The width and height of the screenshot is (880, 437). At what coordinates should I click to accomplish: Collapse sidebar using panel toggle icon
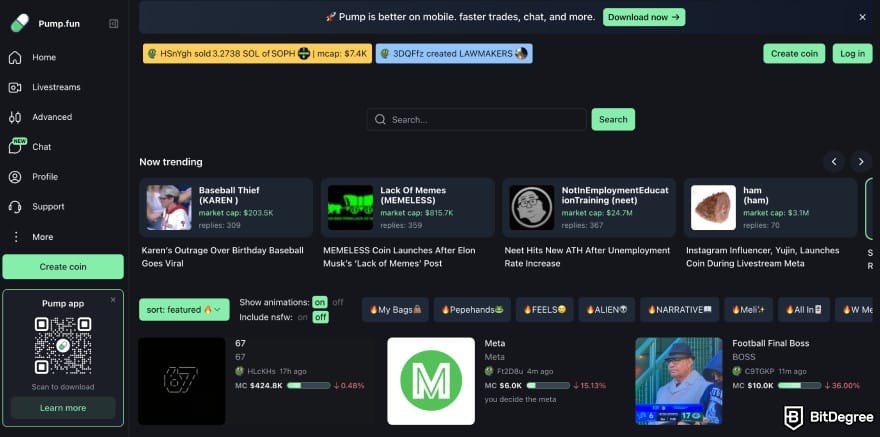pos(113,24)
